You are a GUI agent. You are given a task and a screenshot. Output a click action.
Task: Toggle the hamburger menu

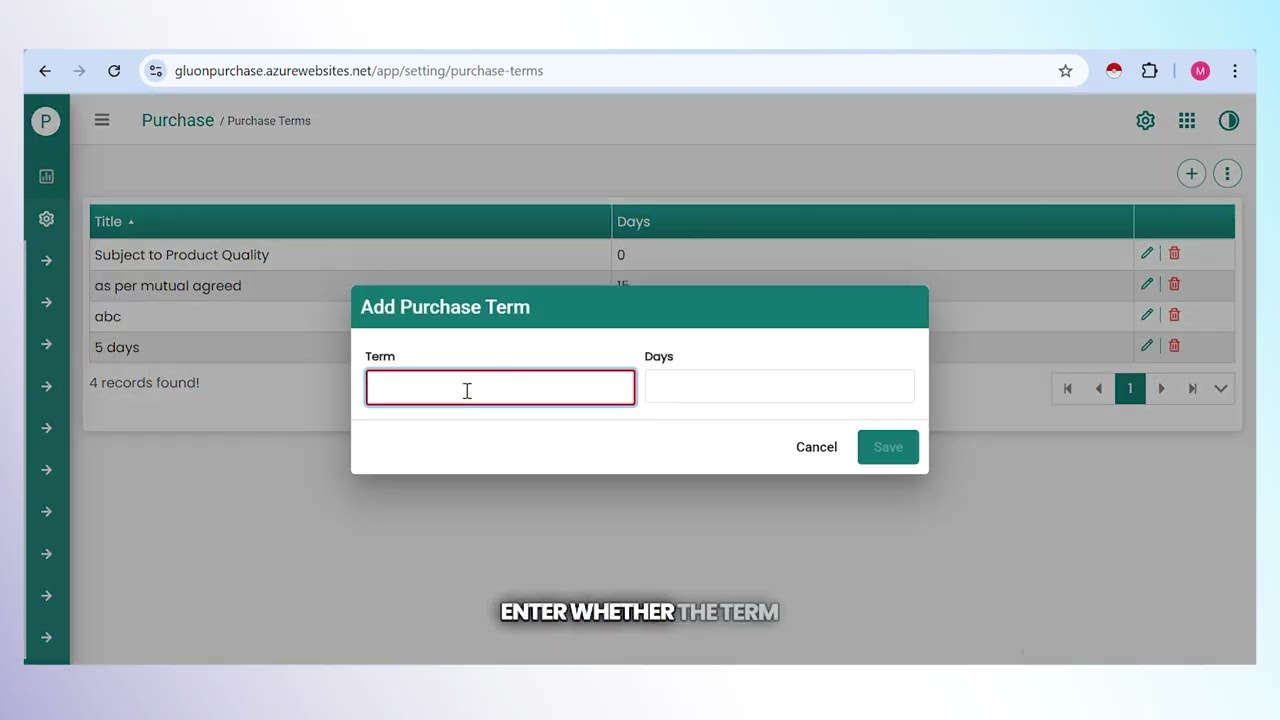coord(102,120)
